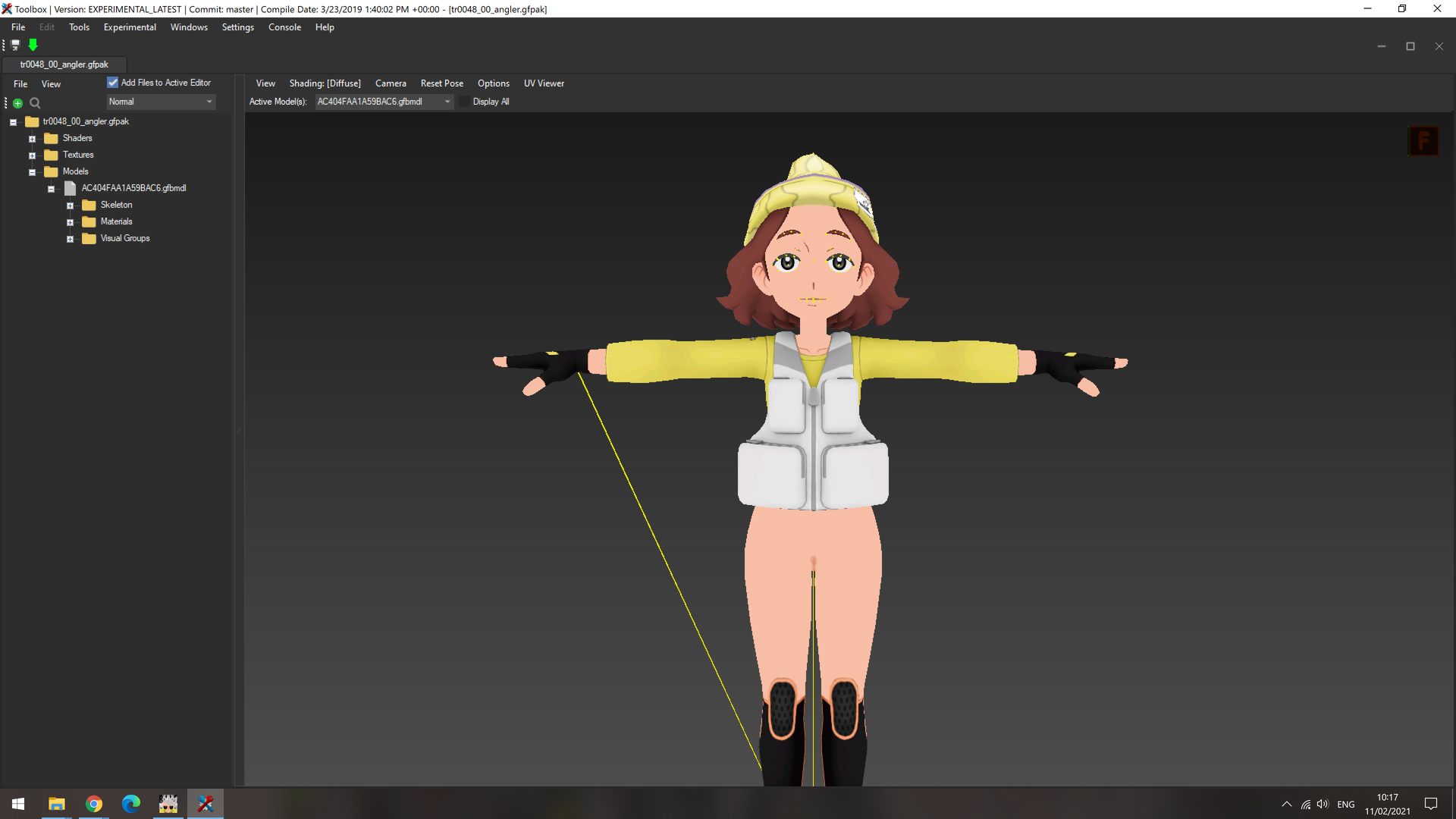
Task: Click the gfbmdl file document icon
Action: pyautogui.click(x=70, y=188)
